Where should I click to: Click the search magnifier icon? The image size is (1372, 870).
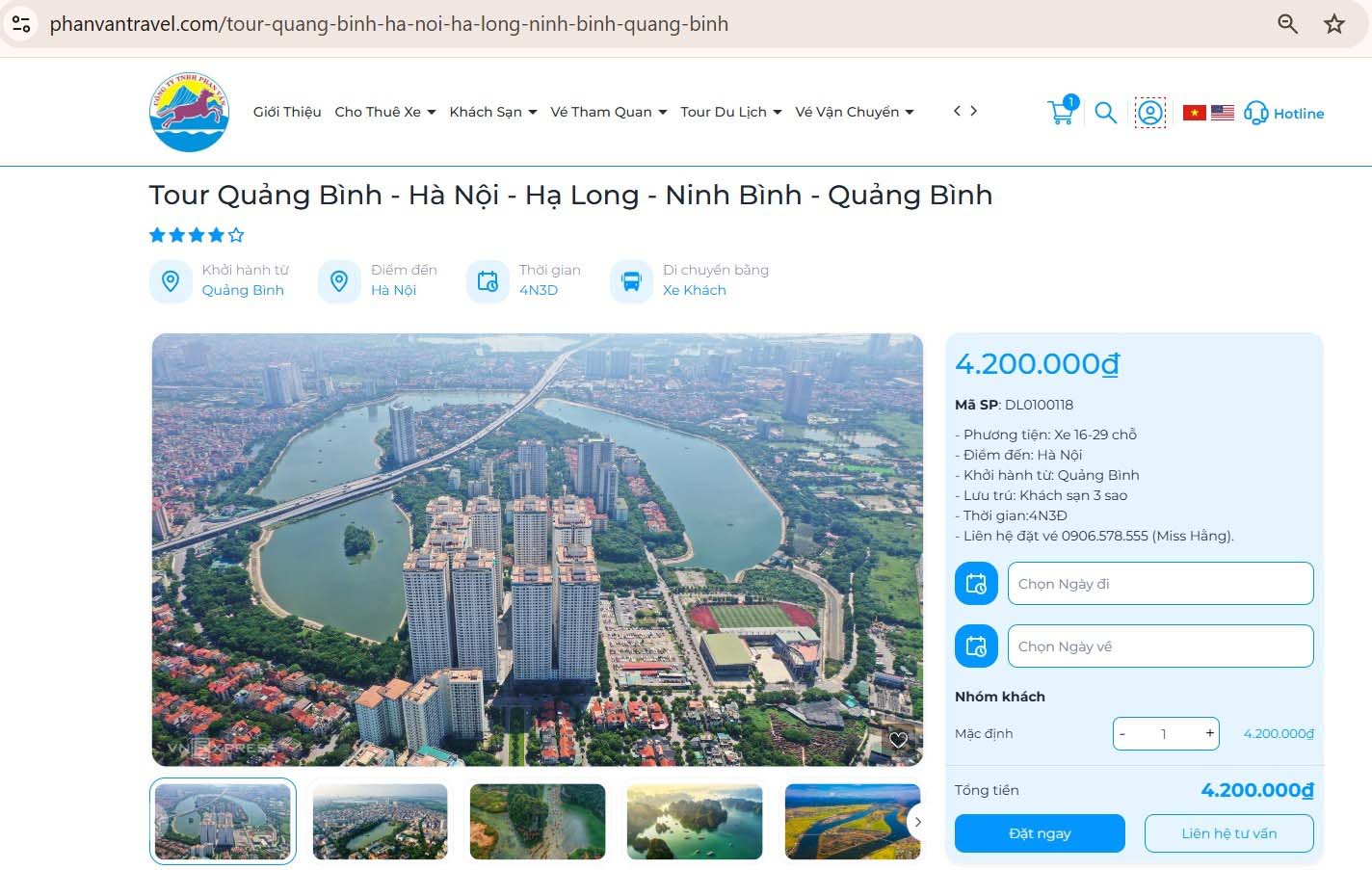(x=1105, y=113)
